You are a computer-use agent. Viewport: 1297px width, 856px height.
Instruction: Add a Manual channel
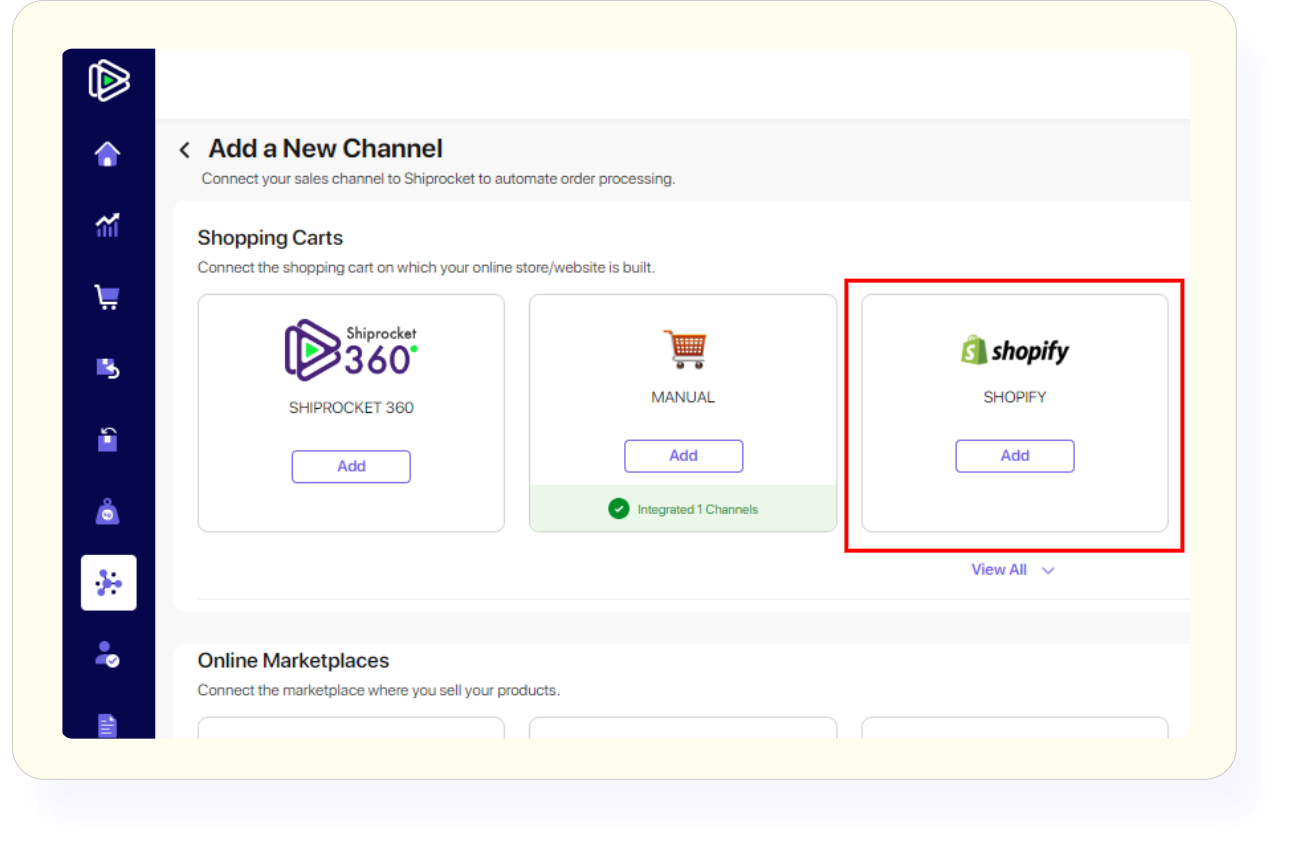tap(683, 456)
